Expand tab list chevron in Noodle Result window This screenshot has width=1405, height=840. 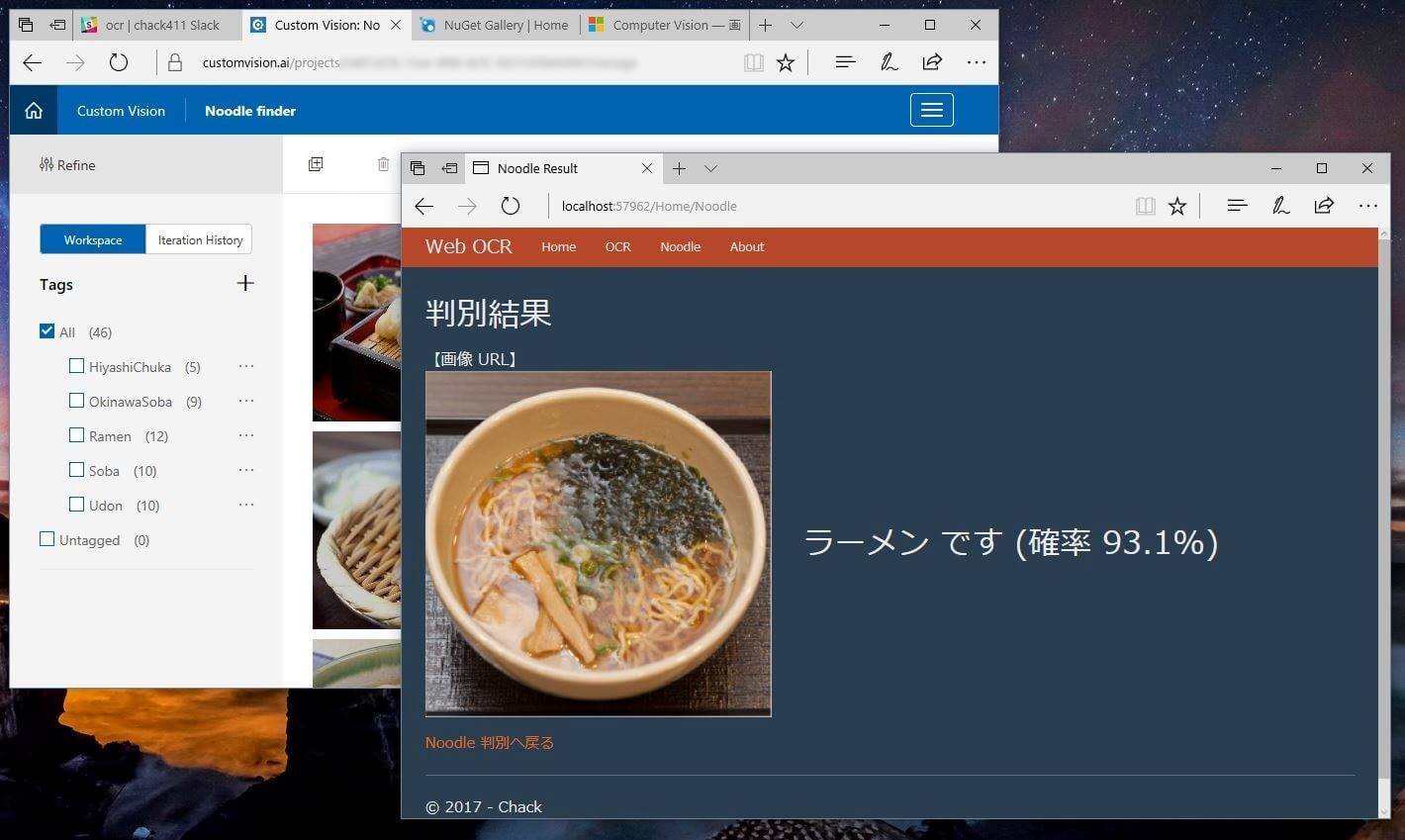coord(710,168)
